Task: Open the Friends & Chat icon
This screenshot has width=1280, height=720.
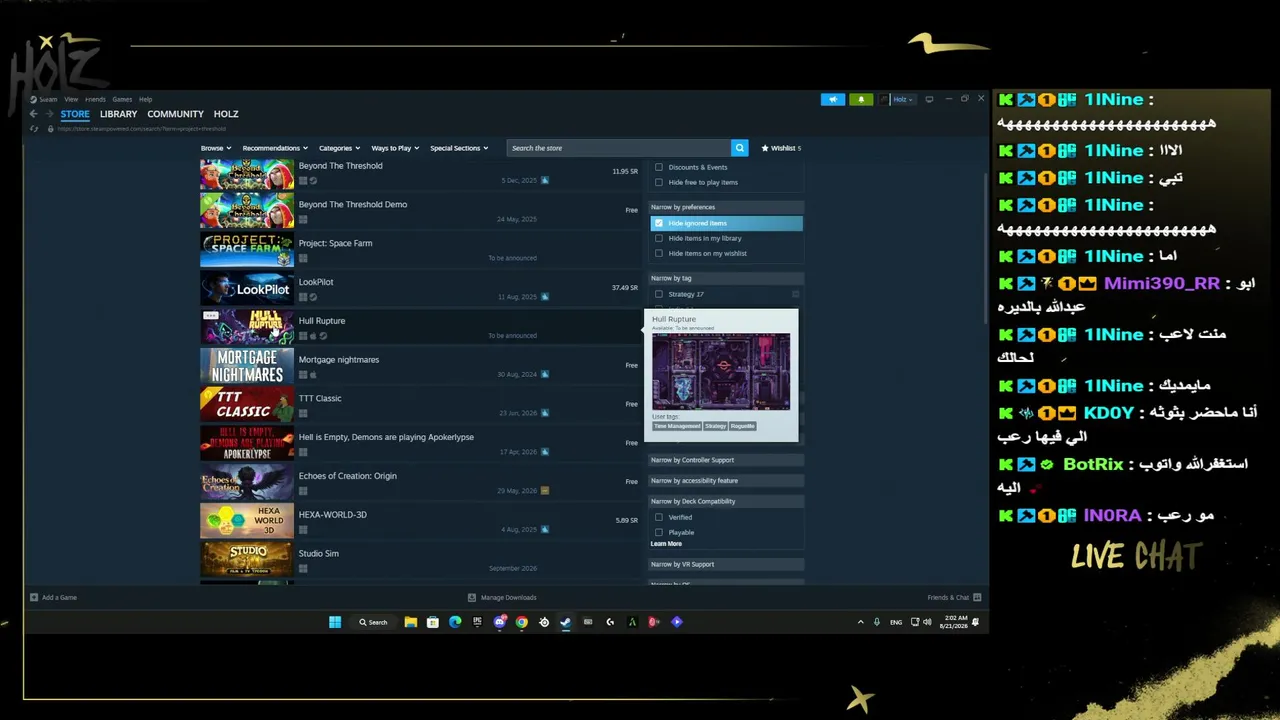Action: (977, 597)
